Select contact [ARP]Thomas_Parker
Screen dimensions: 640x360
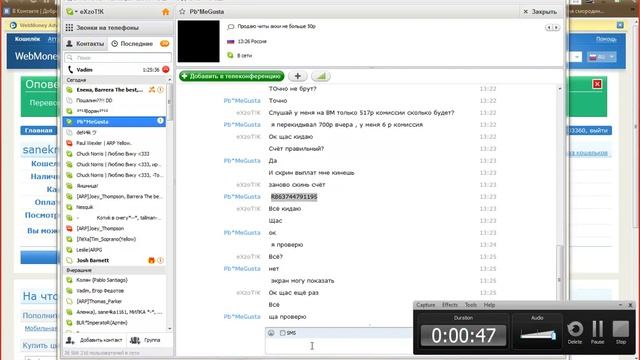[114, 301]
